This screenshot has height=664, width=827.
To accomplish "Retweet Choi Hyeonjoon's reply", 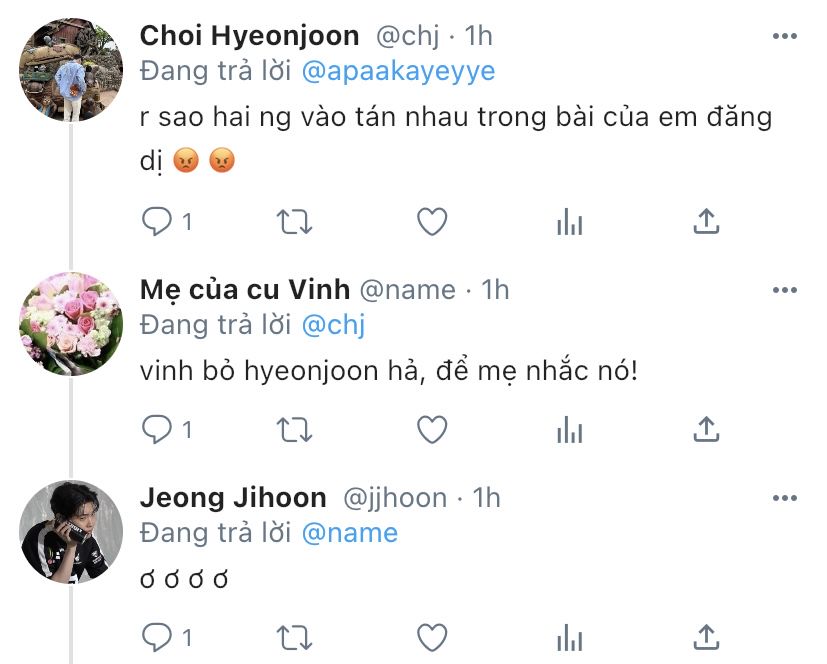I will click(294, 221).
